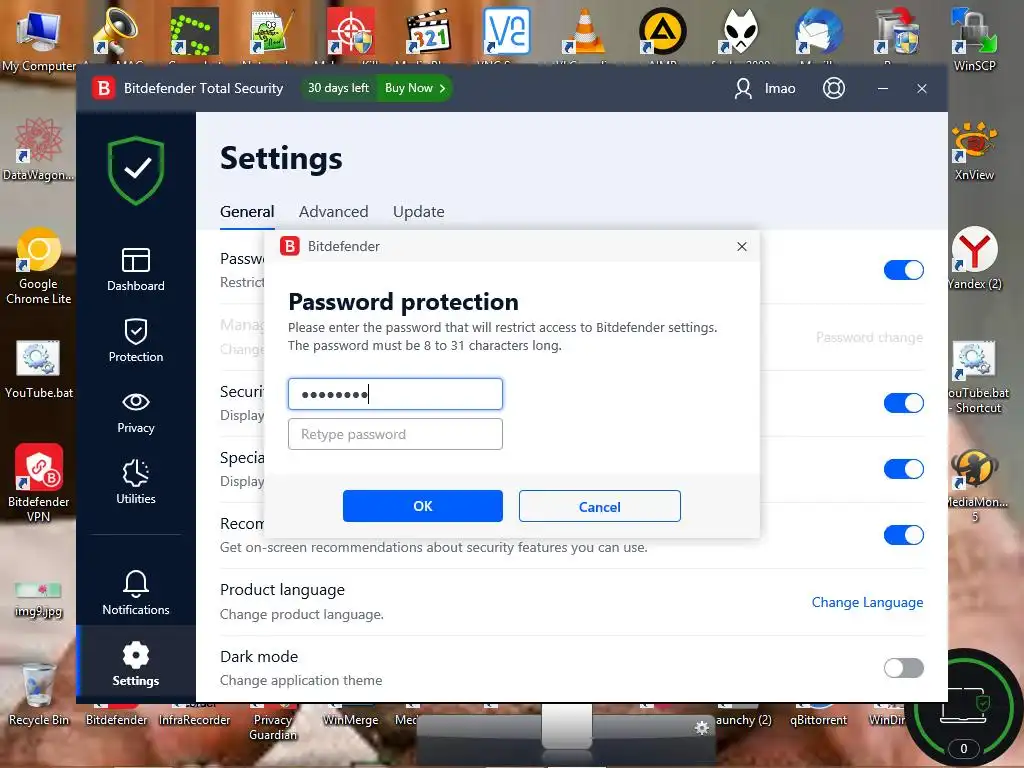Click the 30 days left badge
Viewport: 1024px width, 768px height.
pyautogui.click(x=338, y=88)
